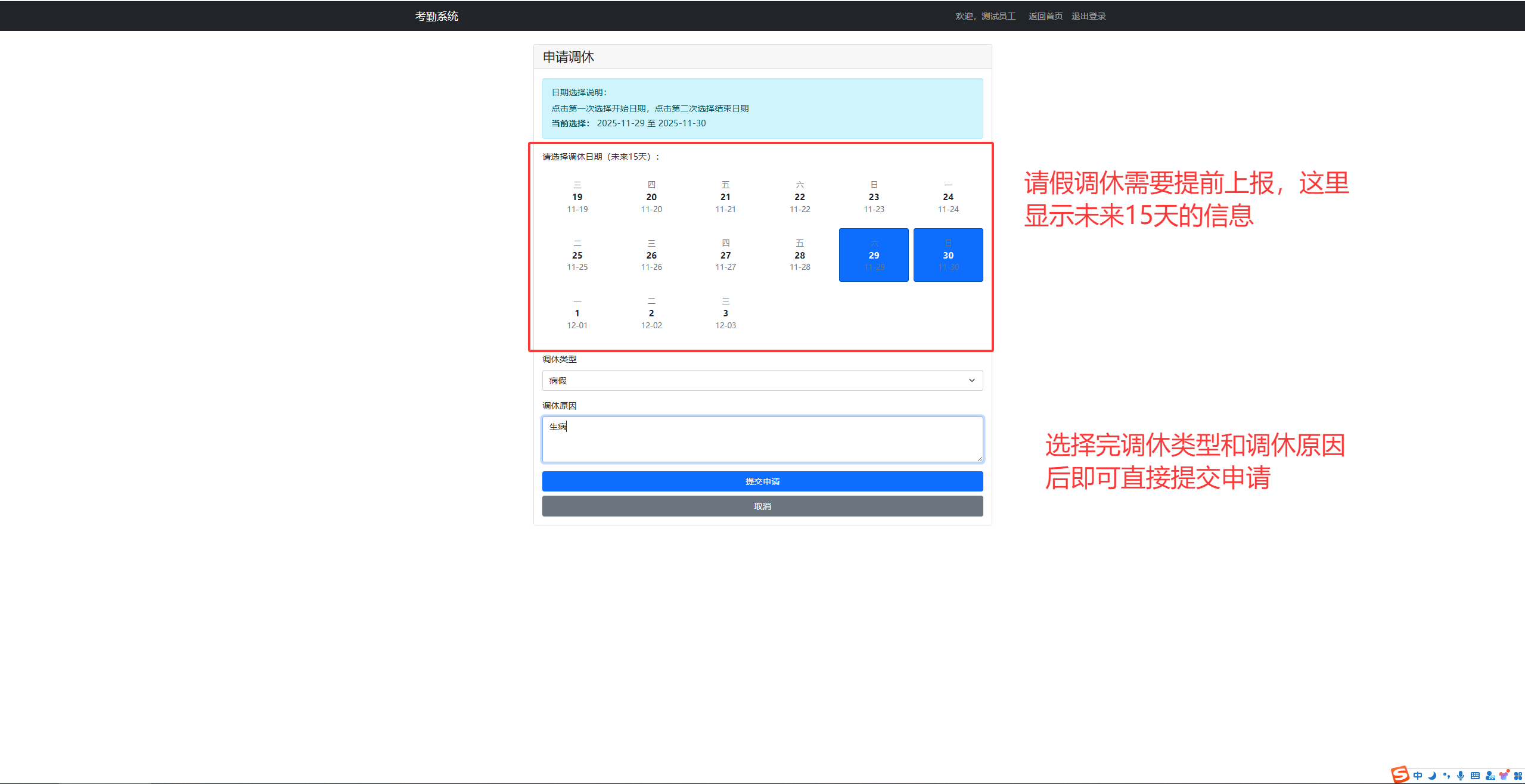Click the moon icon in IME bar

(x=1432, y=776)
